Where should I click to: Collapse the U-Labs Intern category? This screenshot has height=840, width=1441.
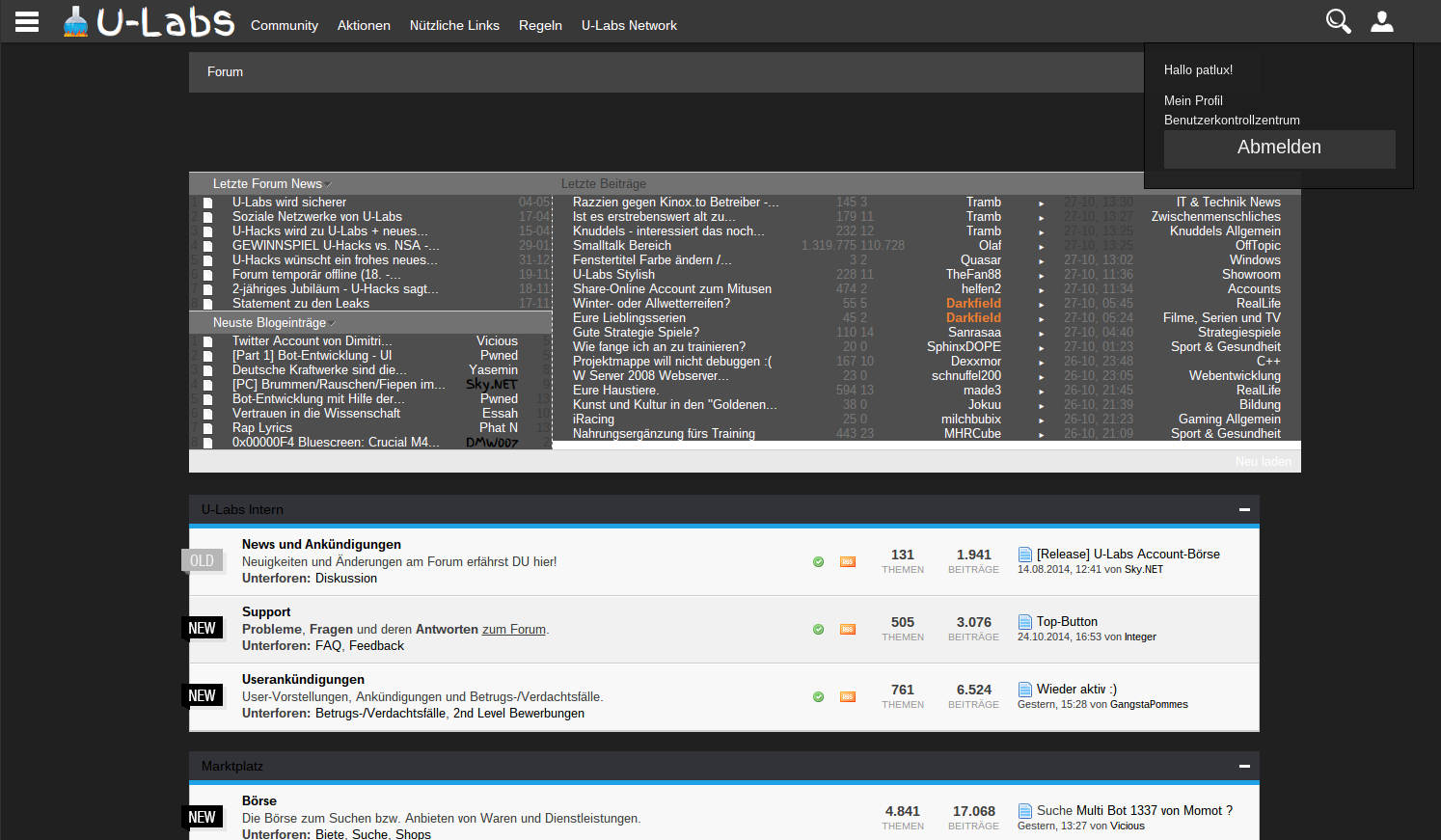(x=1244, y=509)
